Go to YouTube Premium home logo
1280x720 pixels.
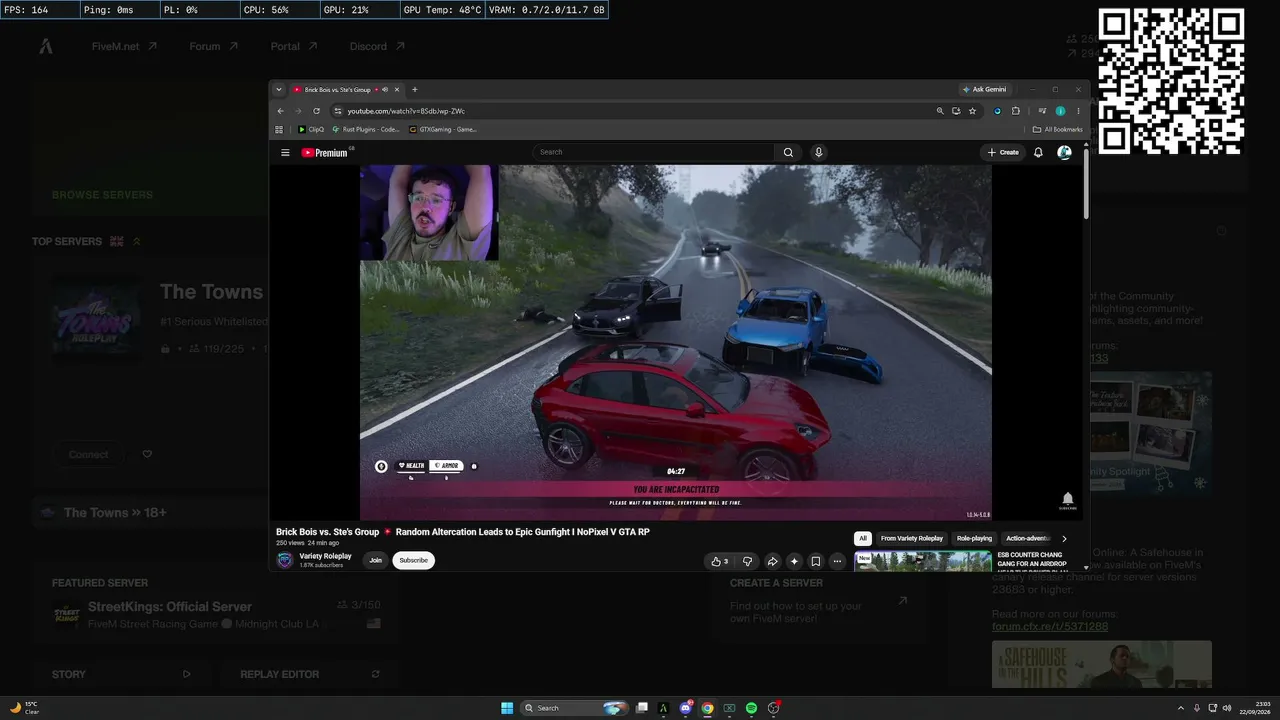coord(325,153)
